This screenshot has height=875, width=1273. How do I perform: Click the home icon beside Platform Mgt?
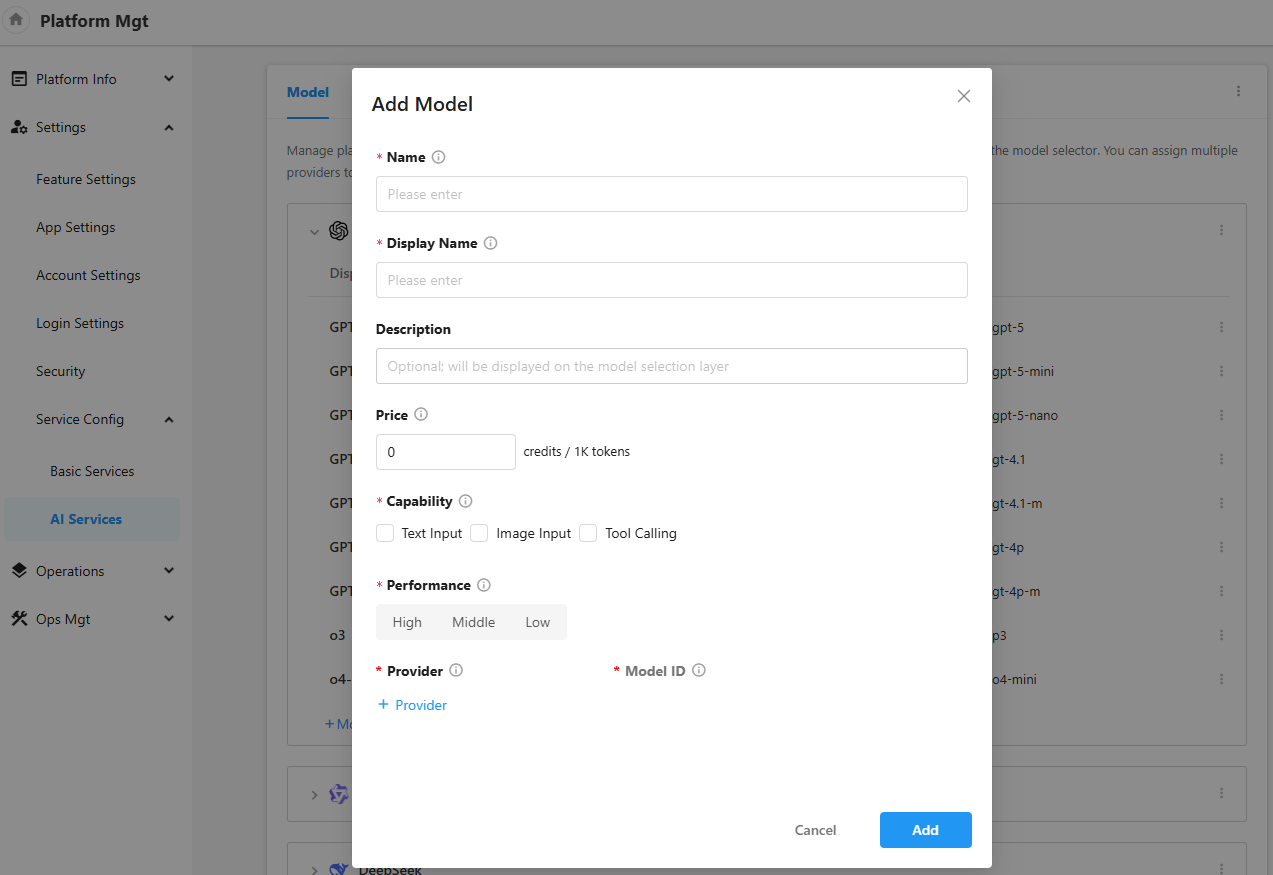pos(16,20)
